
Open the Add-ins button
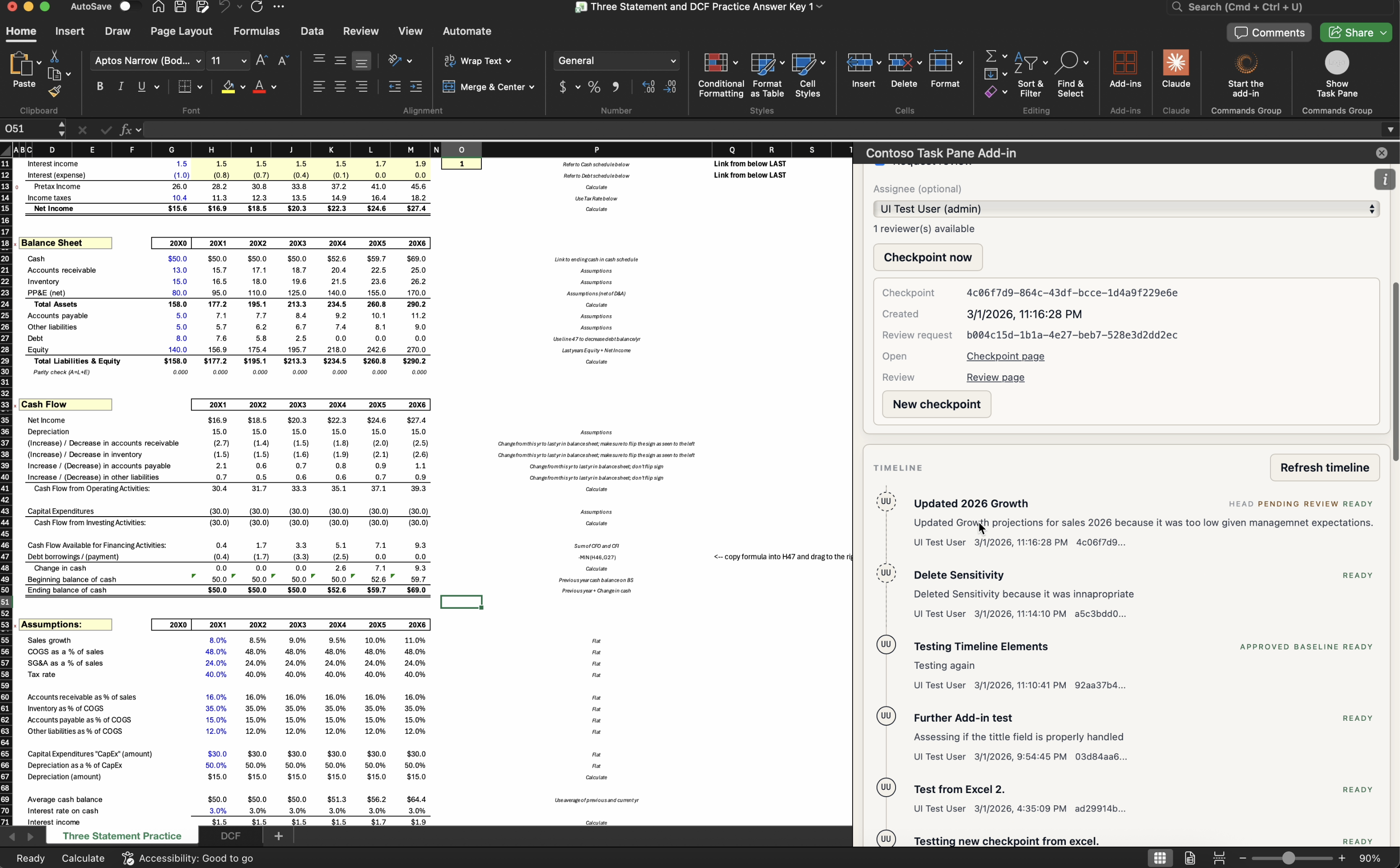click(x=1125, y=70)
